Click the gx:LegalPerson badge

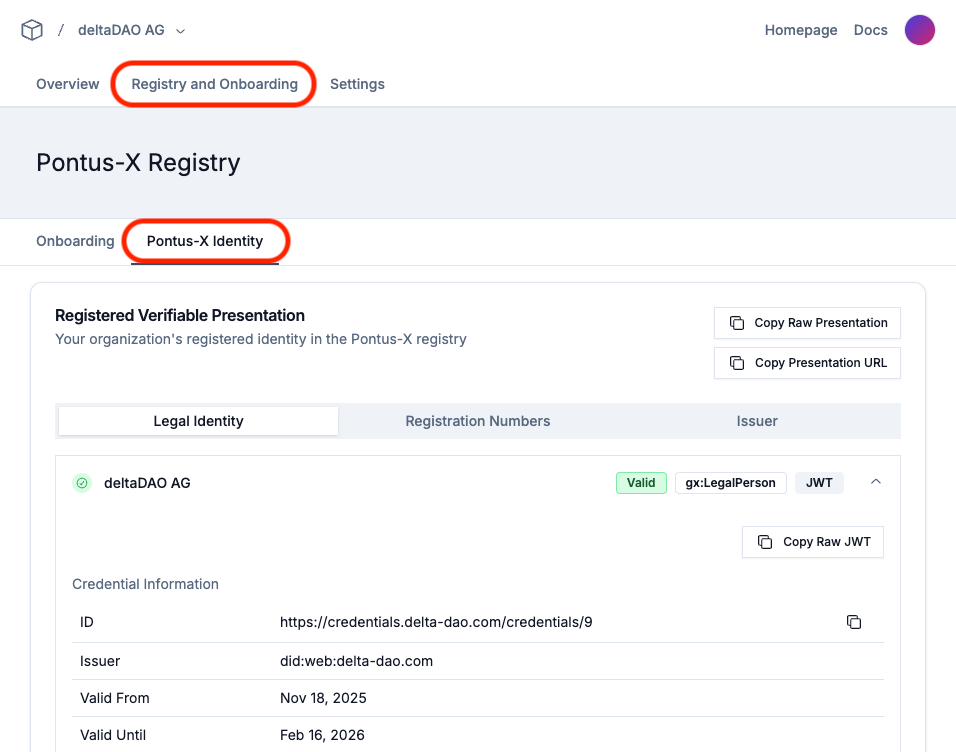pyautogui.click(x=730, y=483)
